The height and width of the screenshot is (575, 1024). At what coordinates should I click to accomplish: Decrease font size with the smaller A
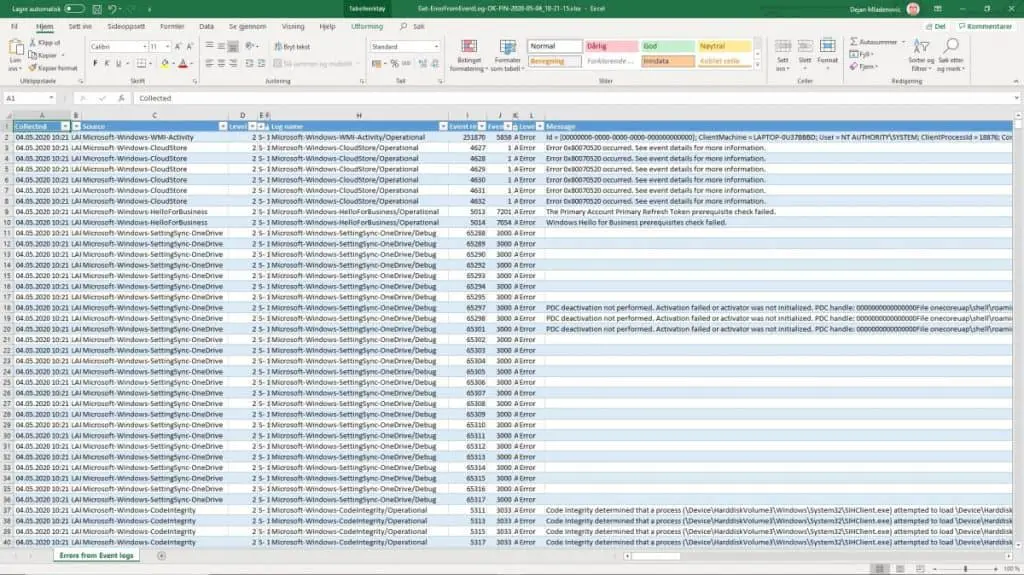click(189, 46)
